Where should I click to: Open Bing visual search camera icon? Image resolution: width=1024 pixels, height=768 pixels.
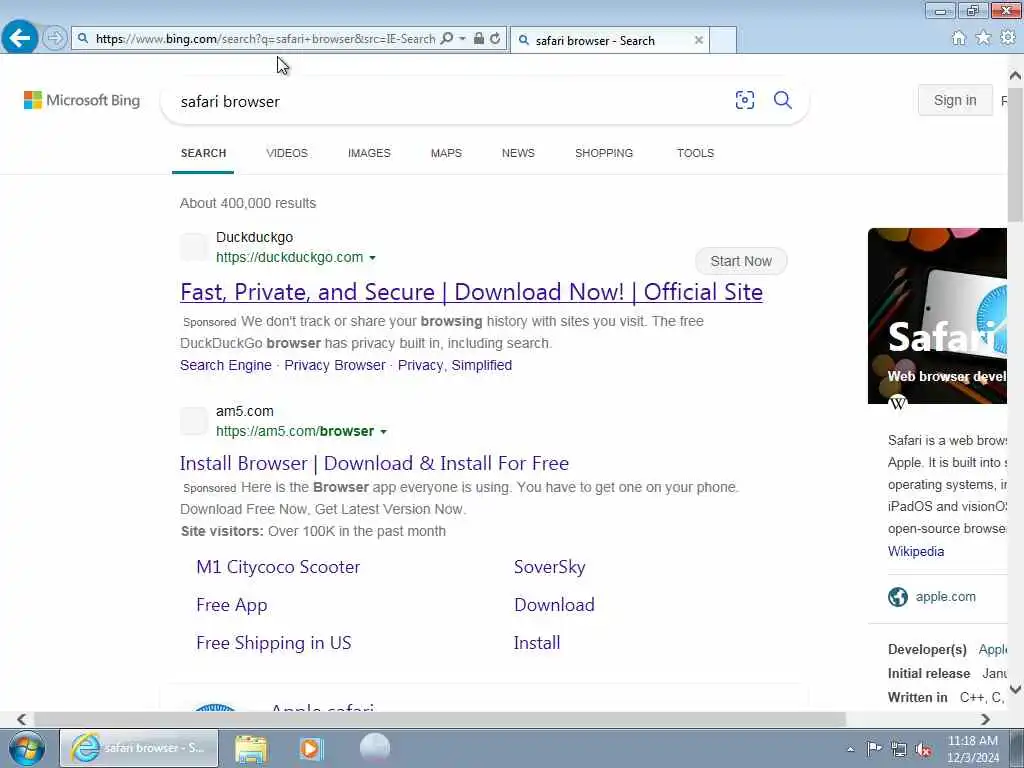744,100
